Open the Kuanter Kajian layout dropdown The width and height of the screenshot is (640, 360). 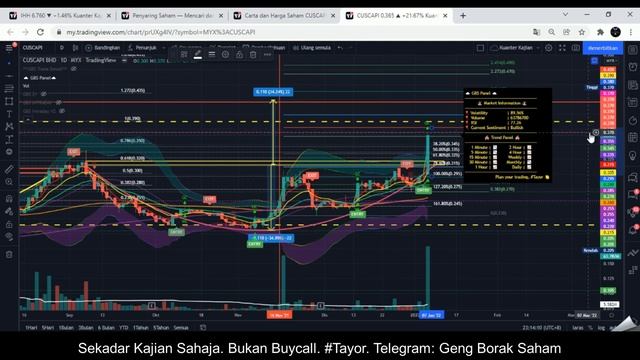tap(515, 48)
